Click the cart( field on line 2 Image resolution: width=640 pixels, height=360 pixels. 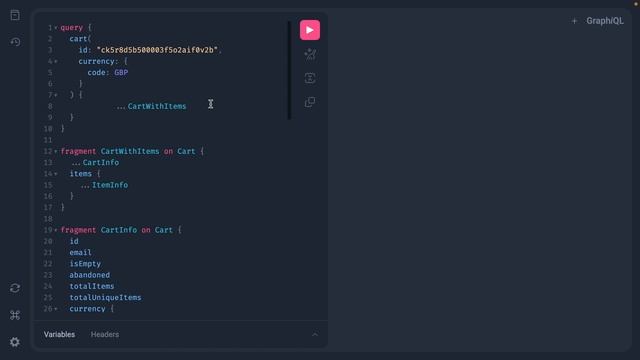[x=80, y=39]
